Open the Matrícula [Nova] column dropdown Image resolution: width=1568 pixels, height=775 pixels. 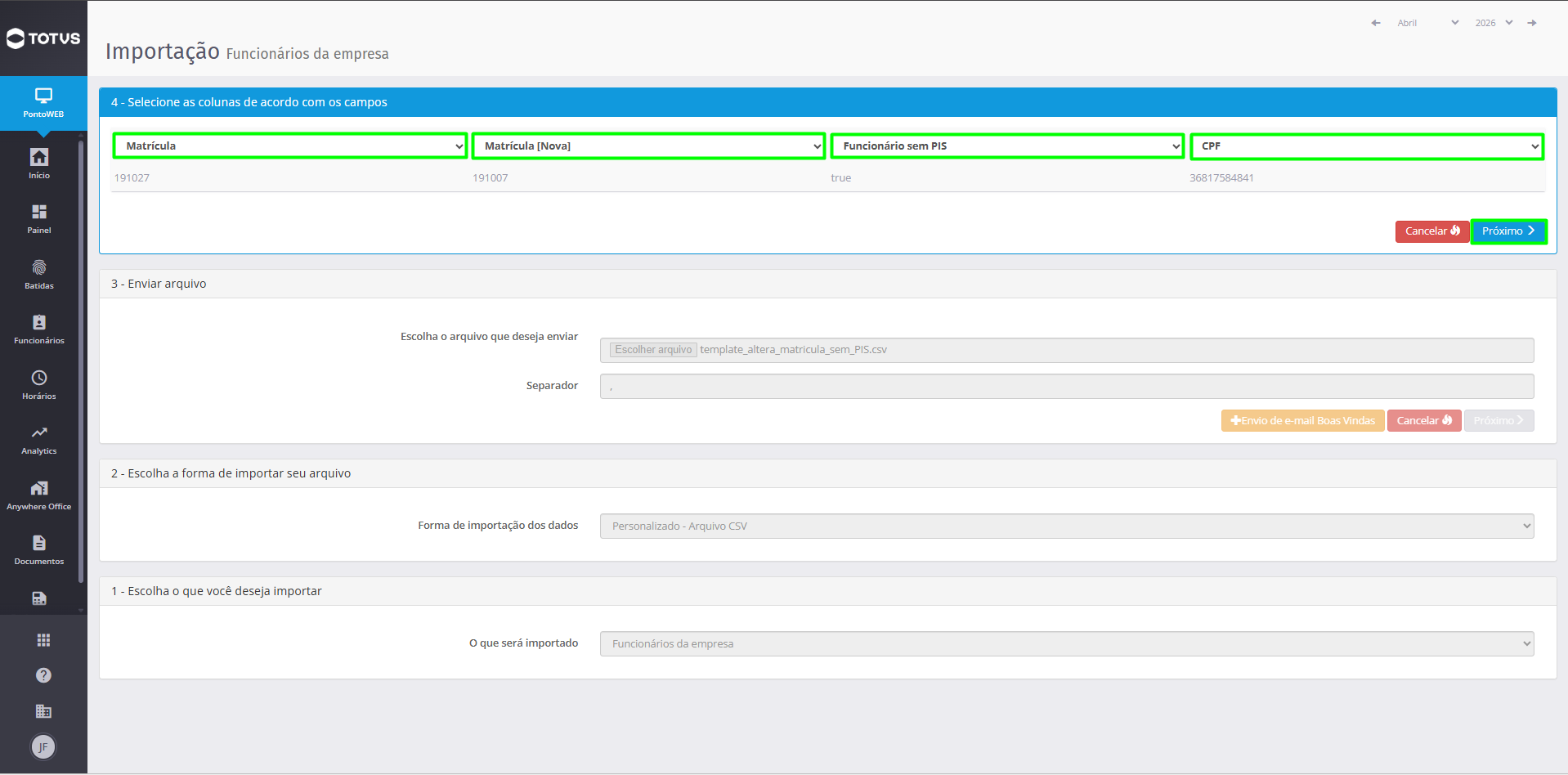click(x=648, y=146)
